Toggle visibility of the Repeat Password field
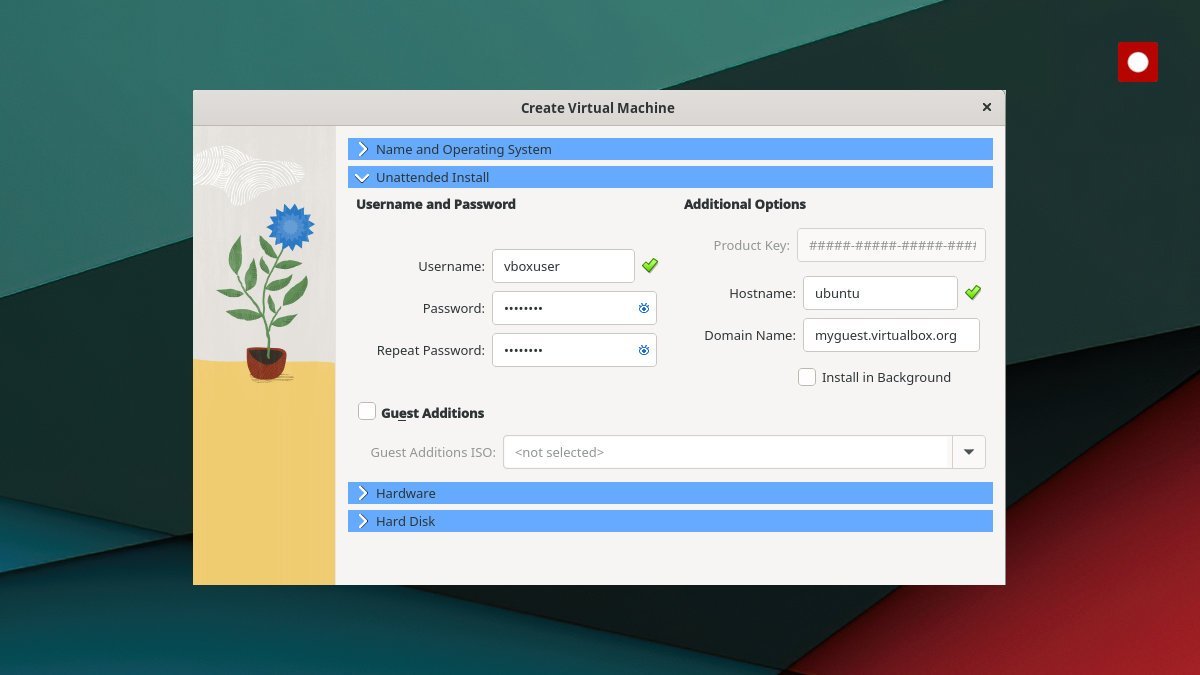Viewport: 1200px width, 675px height. [643, 350]
